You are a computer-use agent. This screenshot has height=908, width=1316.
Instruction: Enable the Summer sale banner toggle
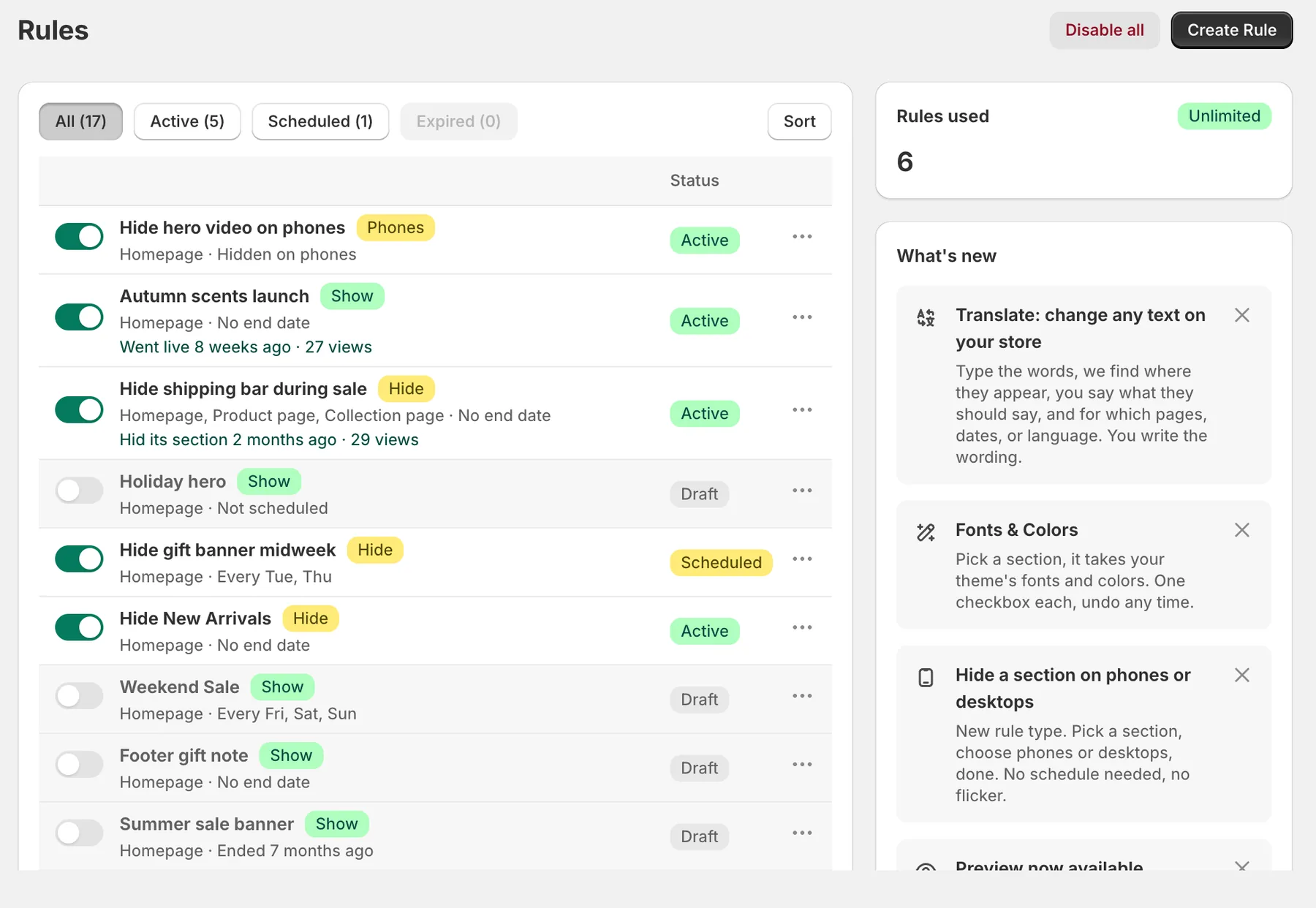click(79, 833)
